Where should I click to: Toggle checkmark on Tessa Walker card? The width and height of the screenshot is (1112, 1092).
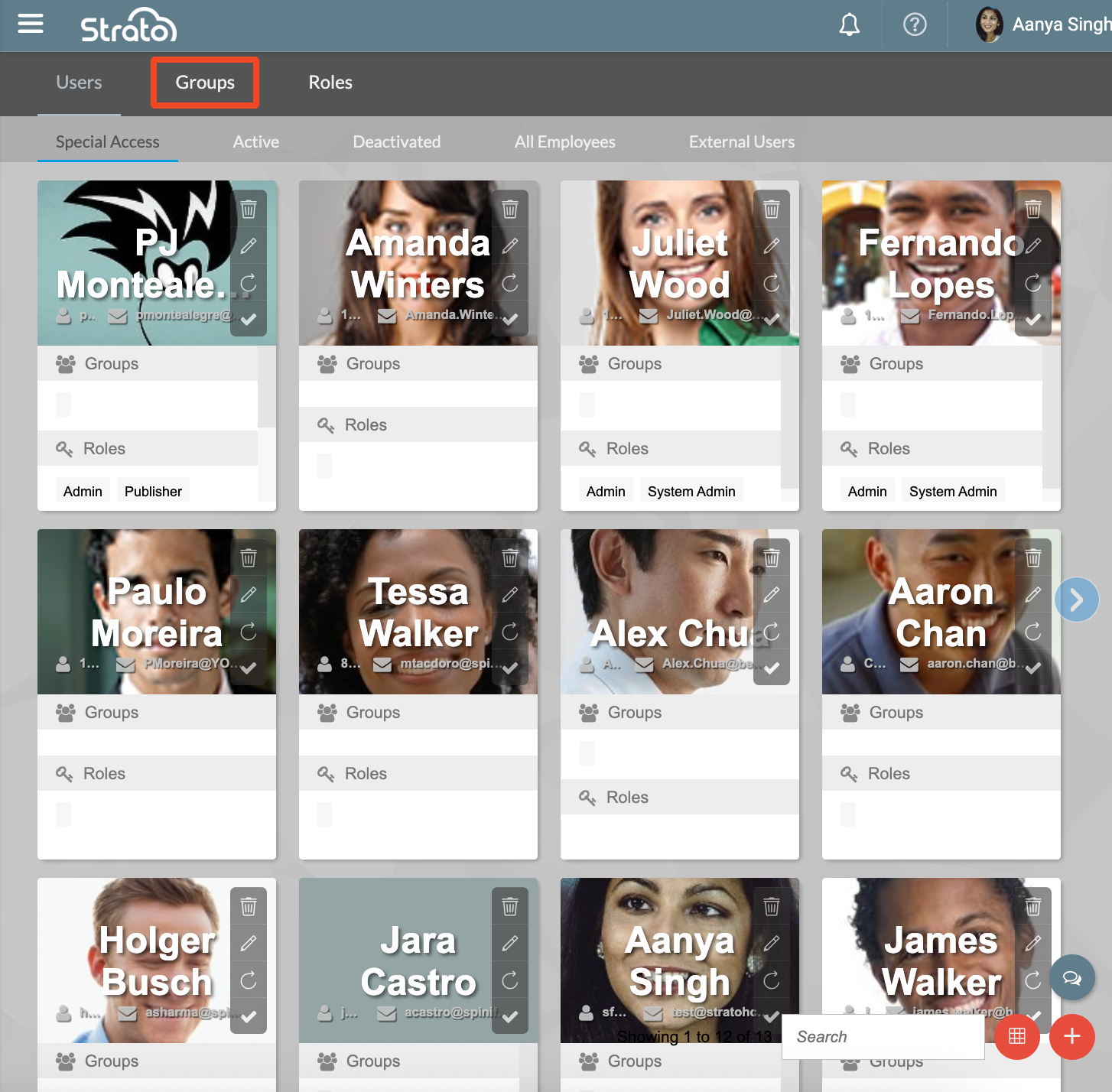click(x=510, y=668)
